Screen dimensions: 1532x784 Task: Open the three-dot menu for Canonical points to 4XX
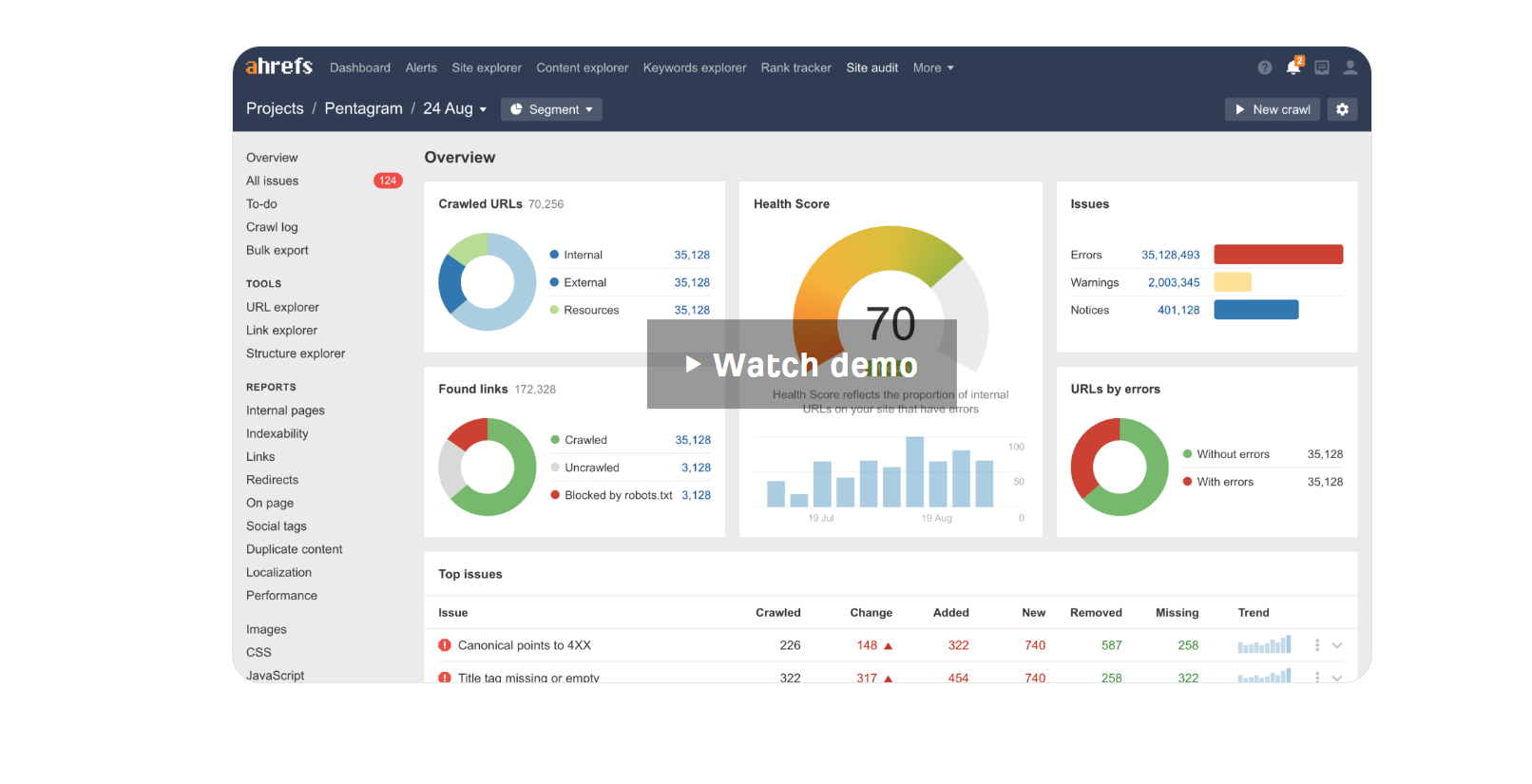click(x=1317, y=645)
